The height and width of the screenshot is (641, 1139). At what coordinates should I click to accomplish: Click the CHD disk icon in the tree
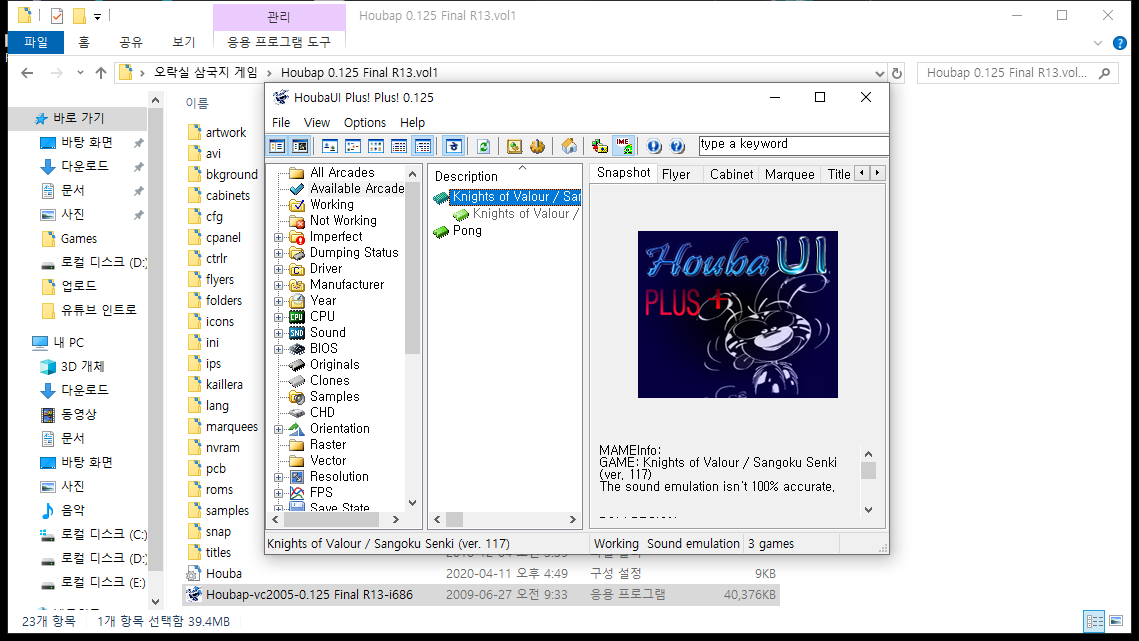296,412
